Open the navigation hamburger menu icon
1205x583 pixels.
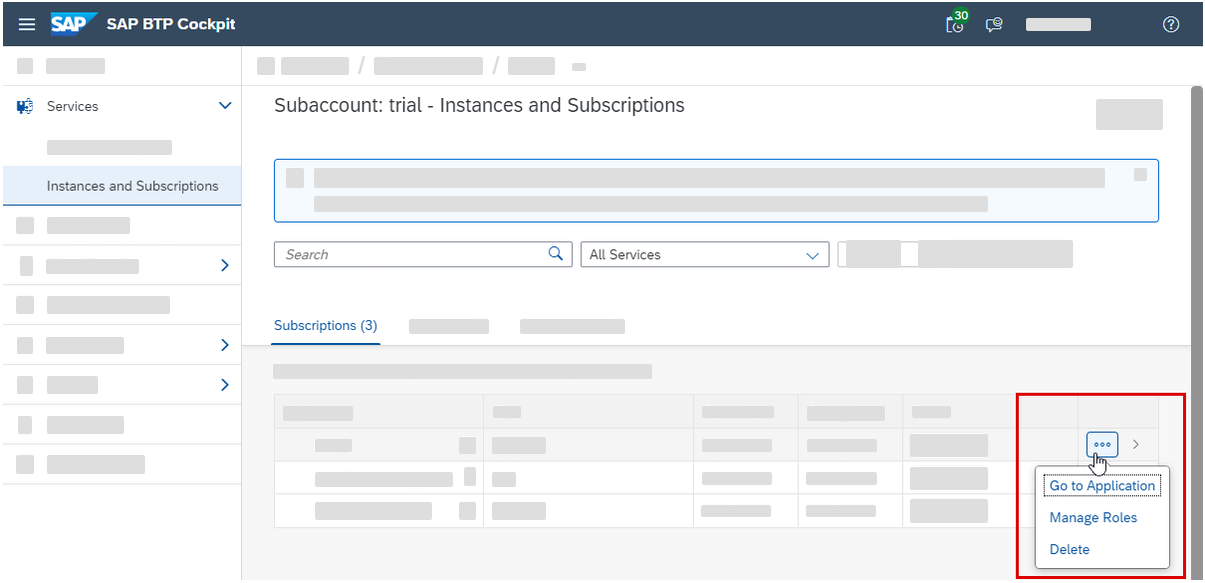tap(26, 24)
